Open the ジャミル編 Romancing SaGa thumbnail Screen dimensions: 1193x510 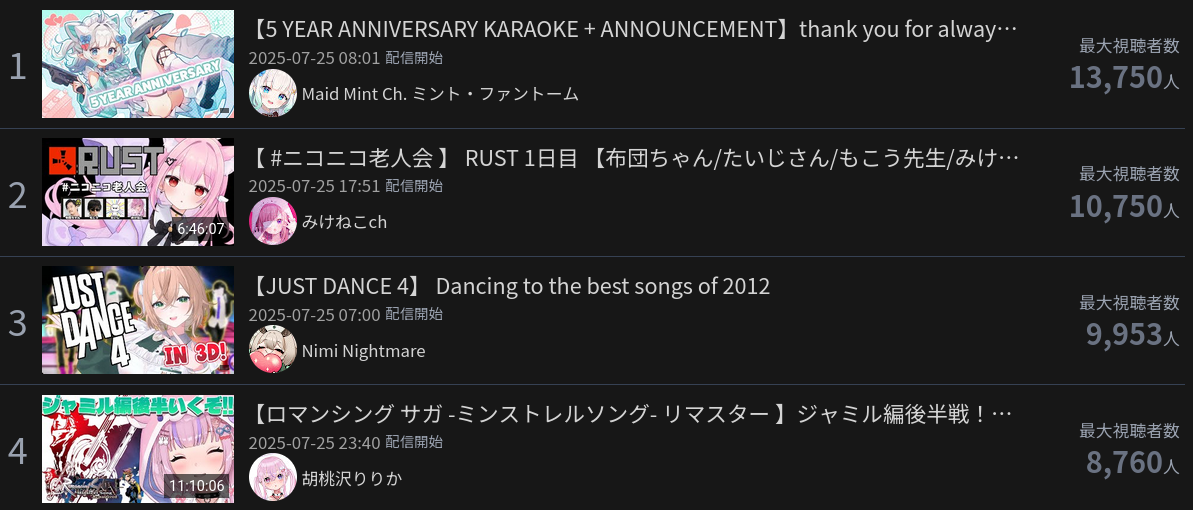coord(138,448)
